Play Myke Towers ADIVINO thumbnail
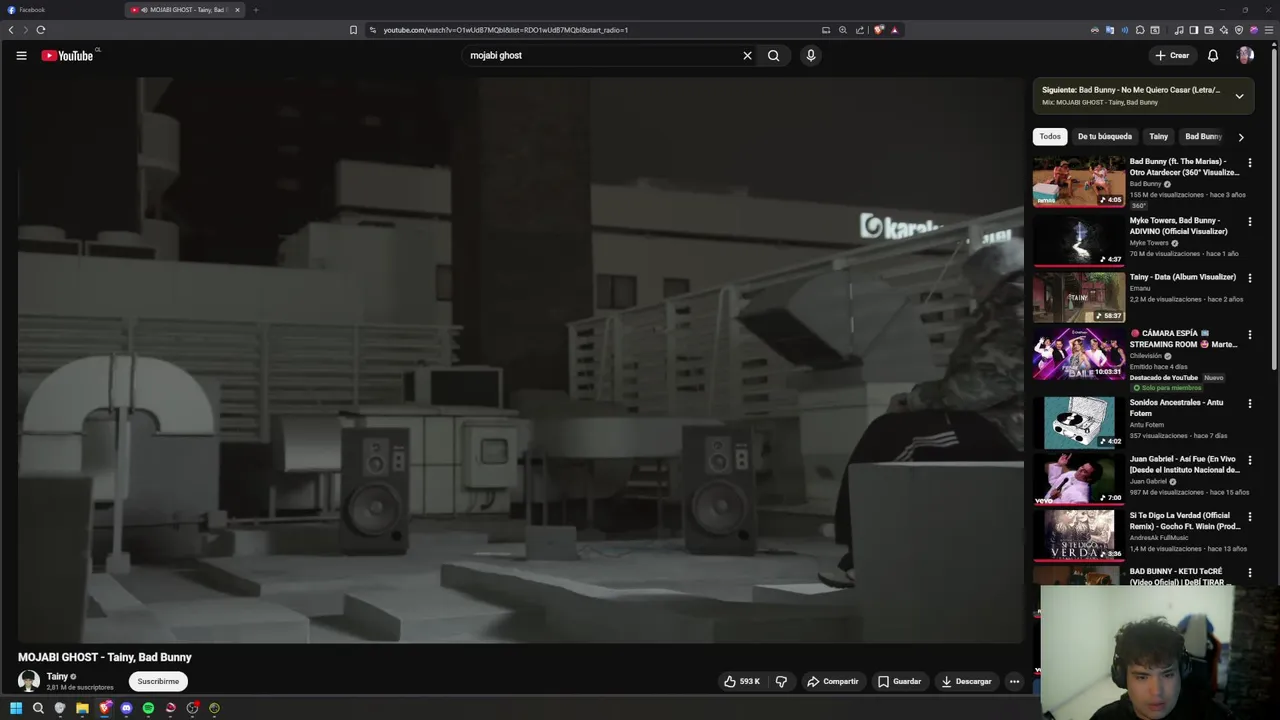Image resolution: width=1280 pixels, height=720 pixels. click(x=1079, y=240)
